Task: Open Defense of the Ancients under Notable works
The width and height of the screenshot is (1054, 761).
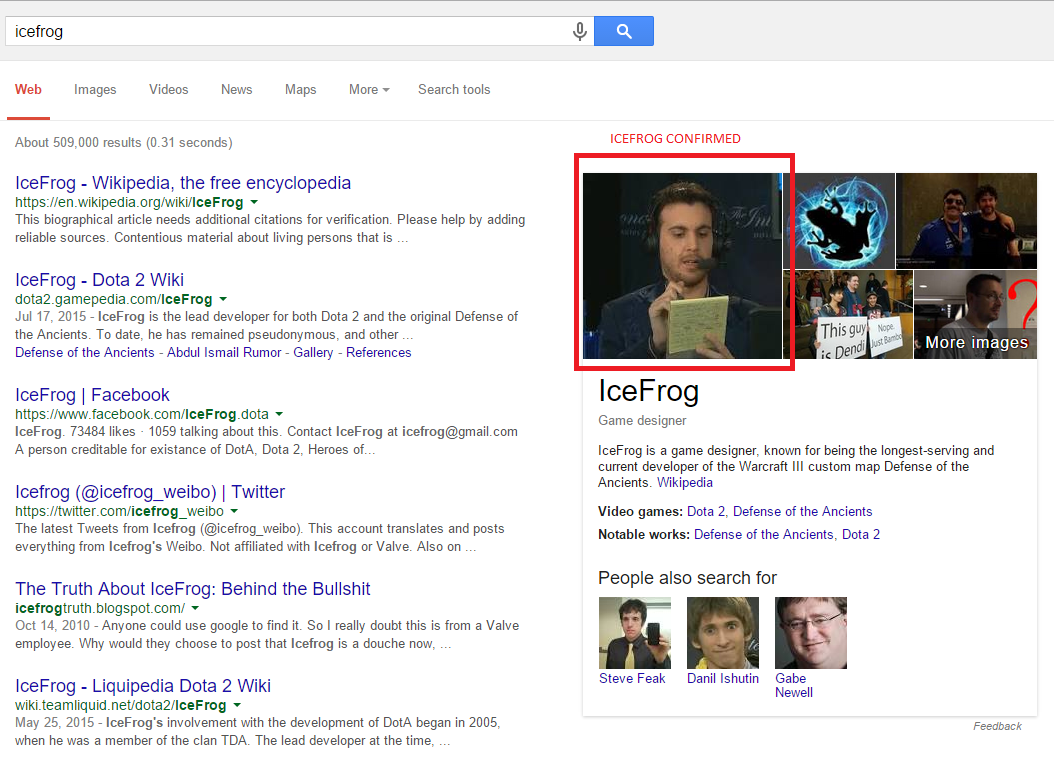Action: coord(764,534)
